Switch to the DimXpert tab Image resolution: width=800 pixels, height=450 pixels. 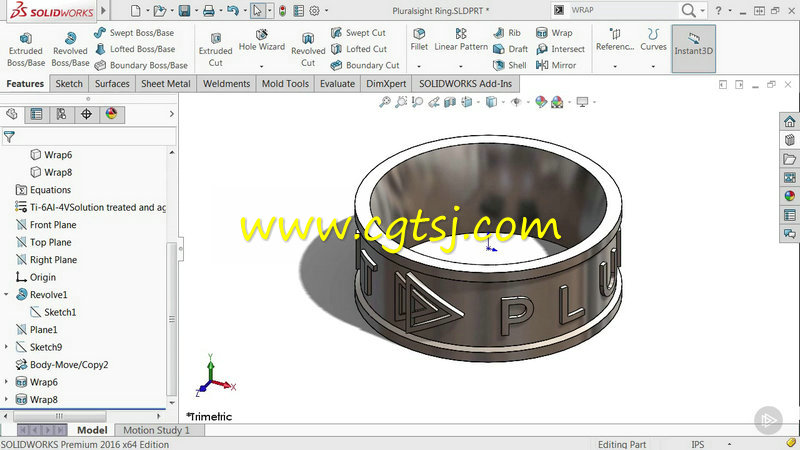(x=386, y=84)
